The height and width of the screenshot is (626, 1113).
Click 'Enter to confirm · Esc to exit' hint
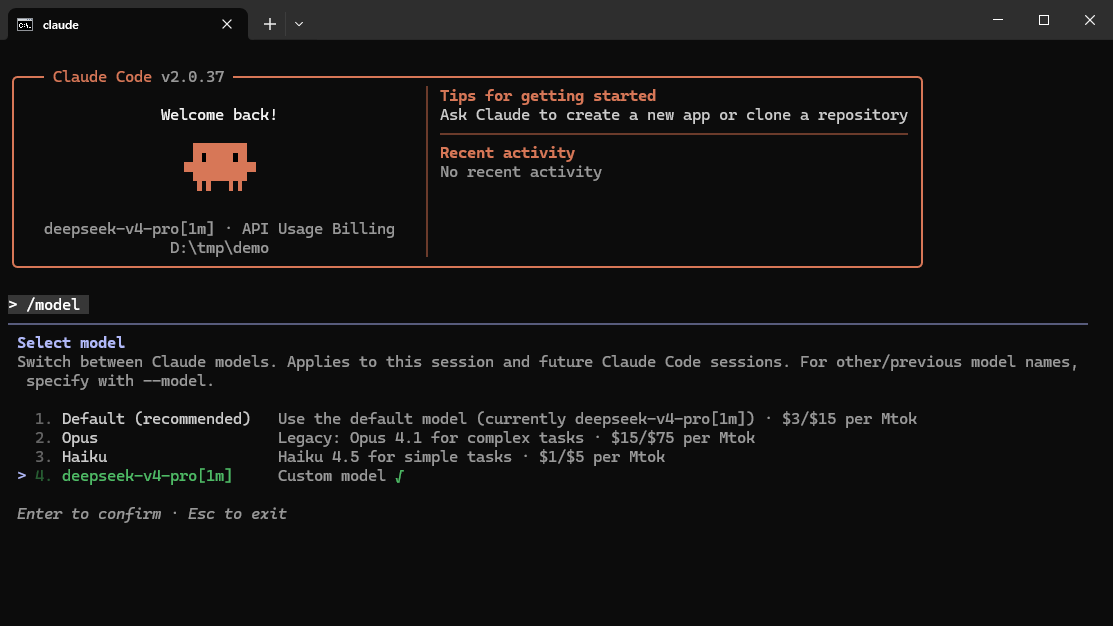[152, 514]
